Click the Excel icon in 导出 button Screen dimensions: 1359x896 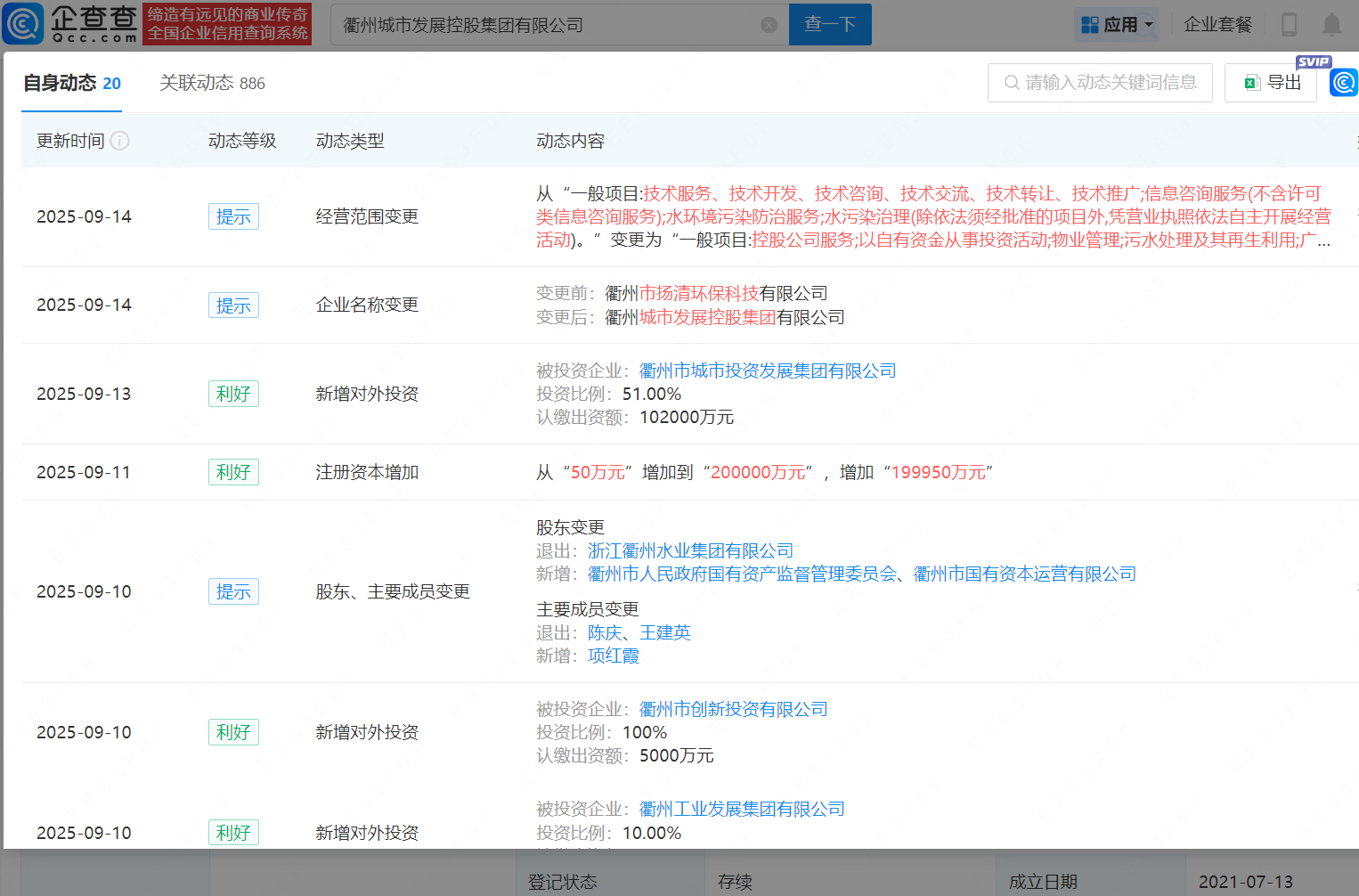pos(1252,83)
